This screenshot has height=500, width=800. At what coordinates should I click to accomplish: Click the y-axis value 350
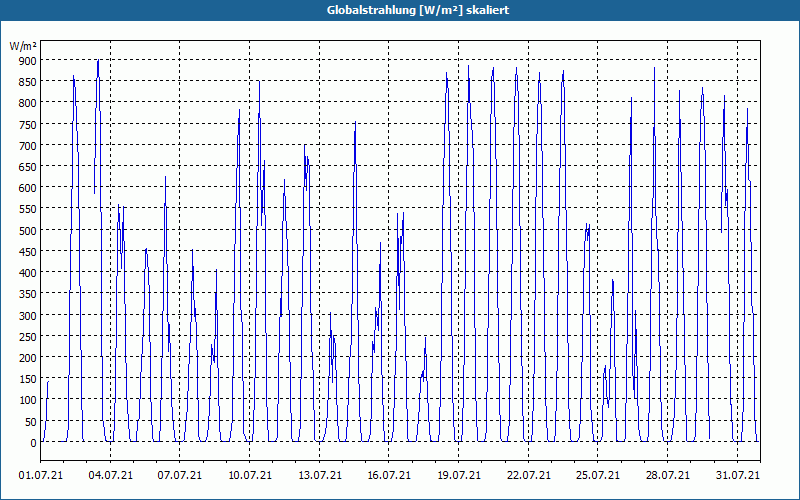(28, 294)
